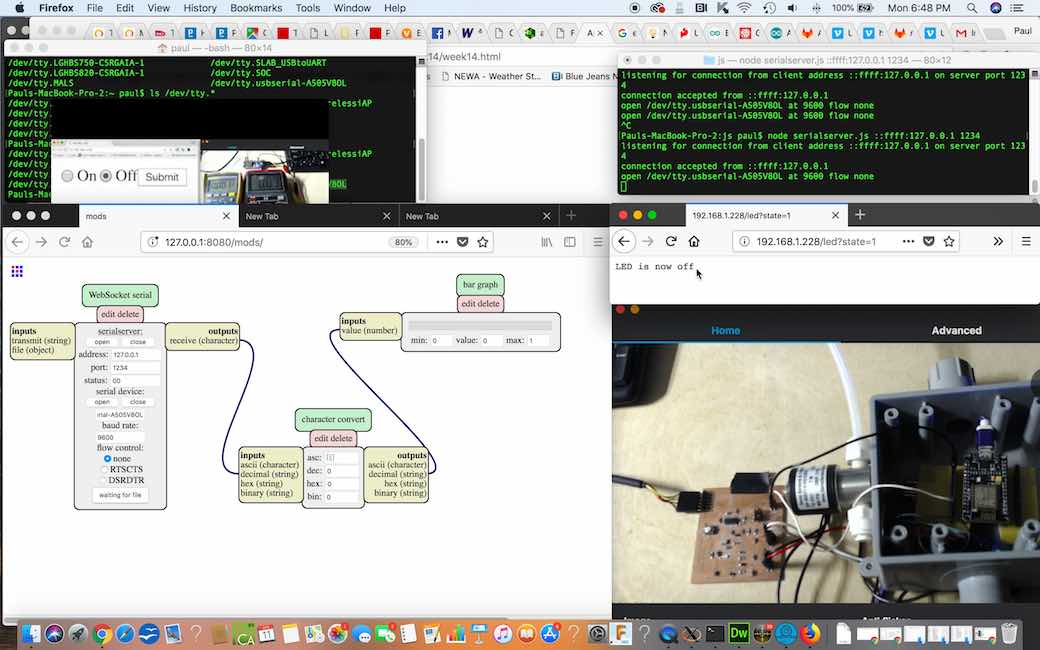Open the Bookmarks menu
The height and width of the screenshot is (650, 1040).
[x=256, y=8]
